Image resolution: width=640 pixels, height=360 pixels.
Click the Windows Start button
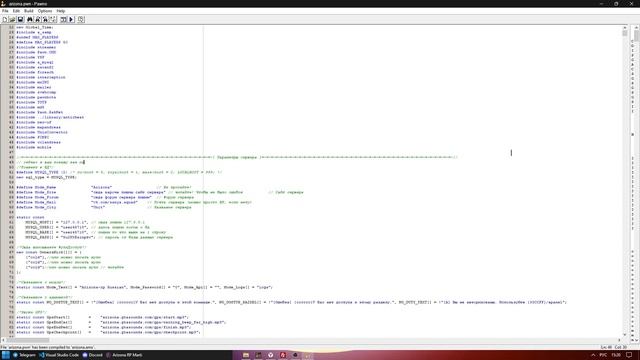tap(5, 355)
